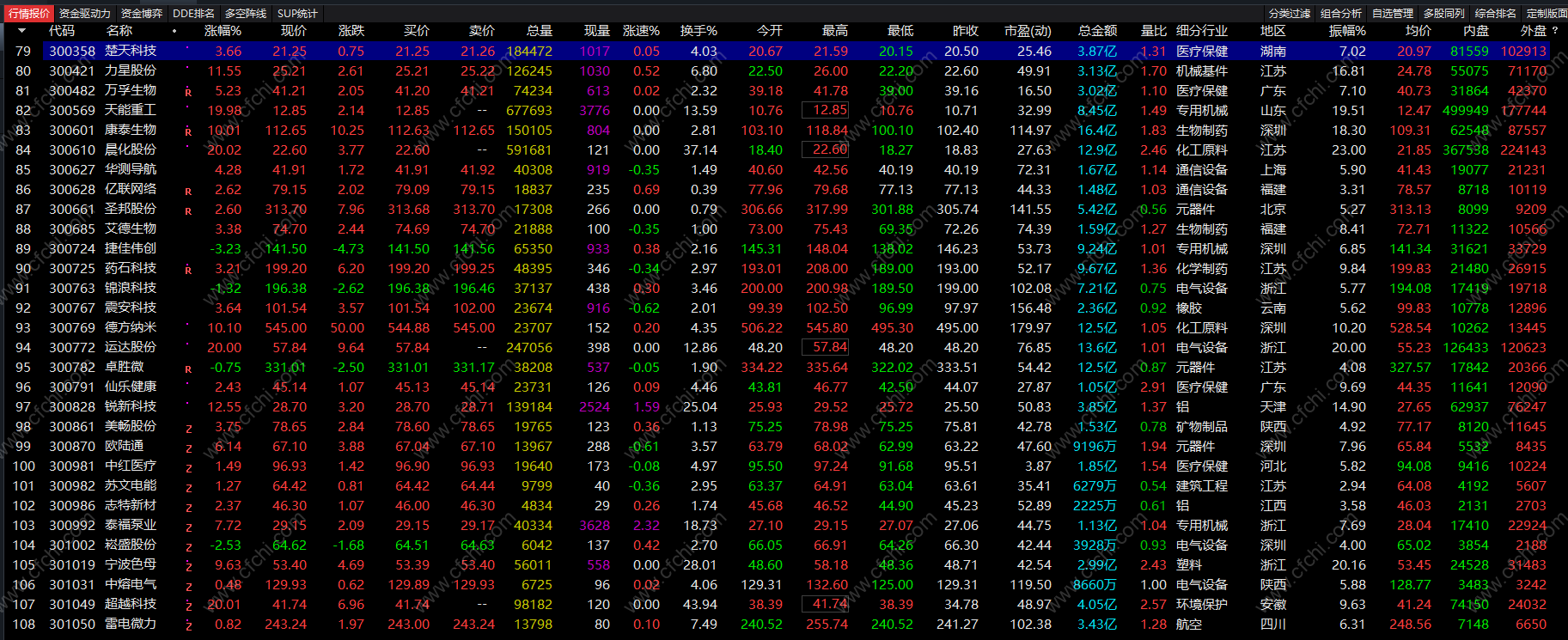The image size is (1568, 640).
Task: Click the Z marker on 泰福泵业 row
Action: click(x=188, y=527)
